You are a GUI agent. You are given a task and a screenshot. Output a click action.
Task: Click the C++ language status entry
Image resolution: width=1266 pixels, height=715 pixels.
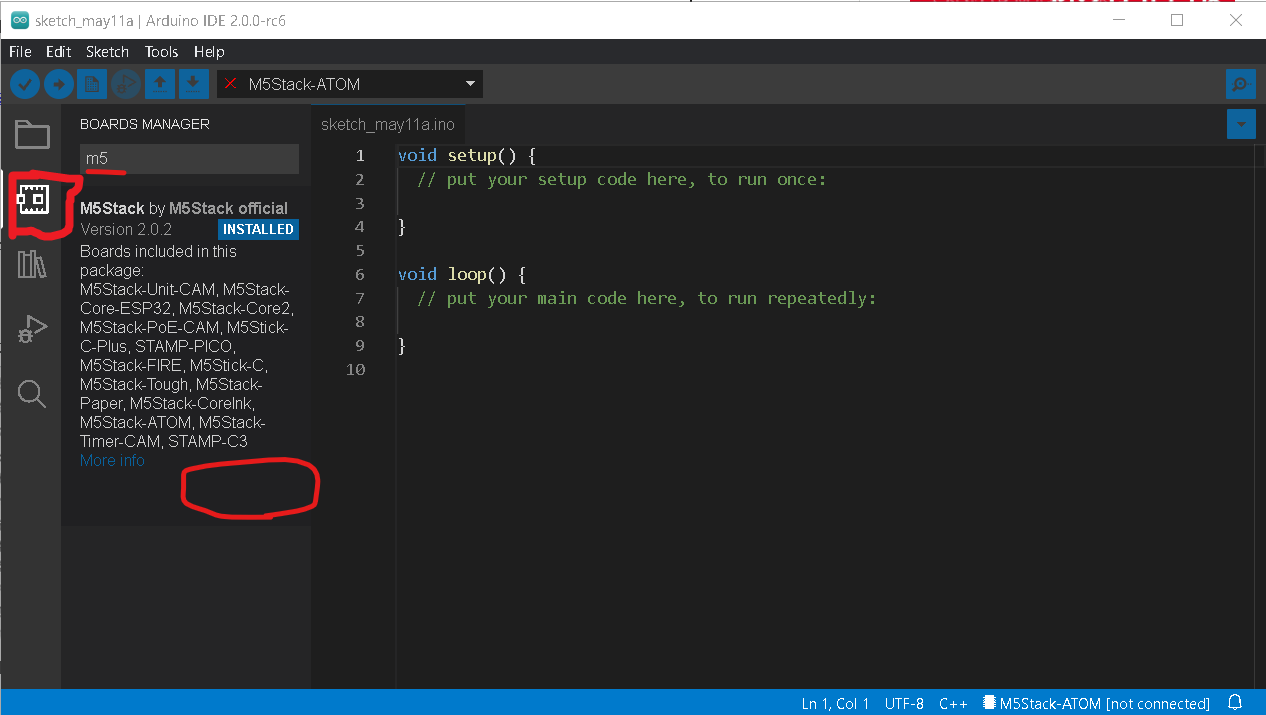(x=953, y=704)
